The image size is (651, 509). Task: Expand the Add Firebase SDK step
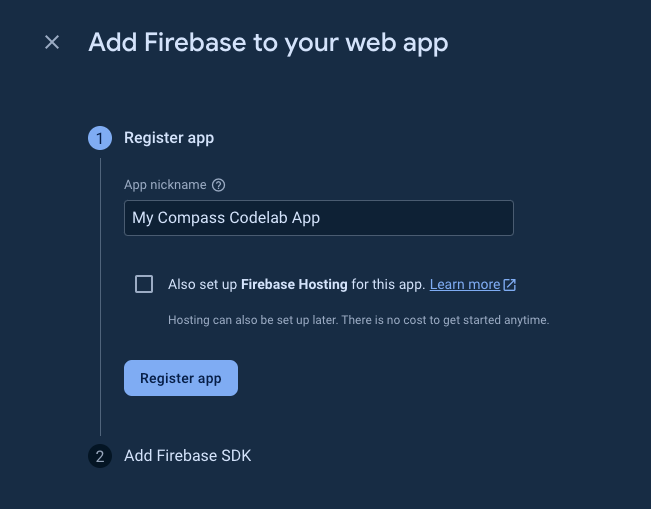(187, 456)
